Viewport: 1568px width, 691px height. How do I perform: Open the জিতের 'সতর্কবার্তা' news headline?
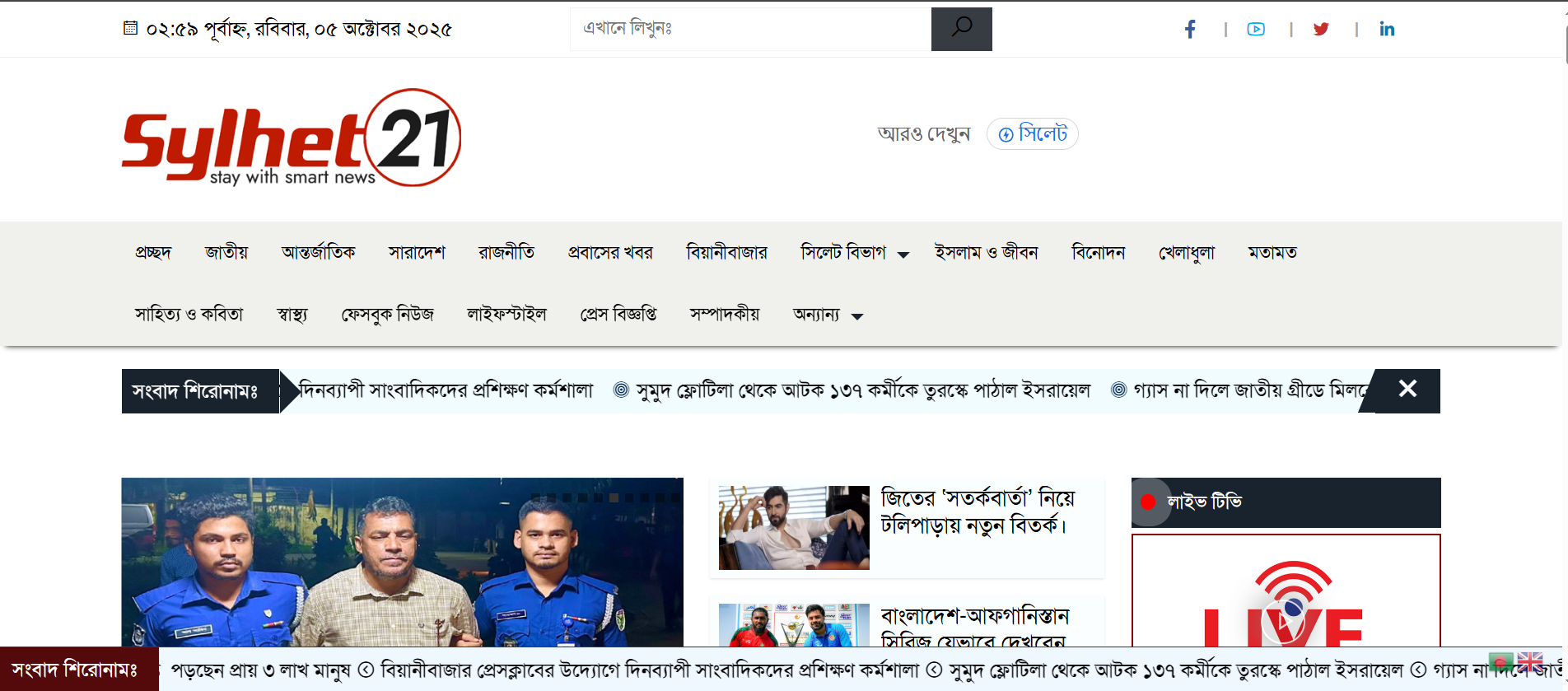[x=978, y=511]
